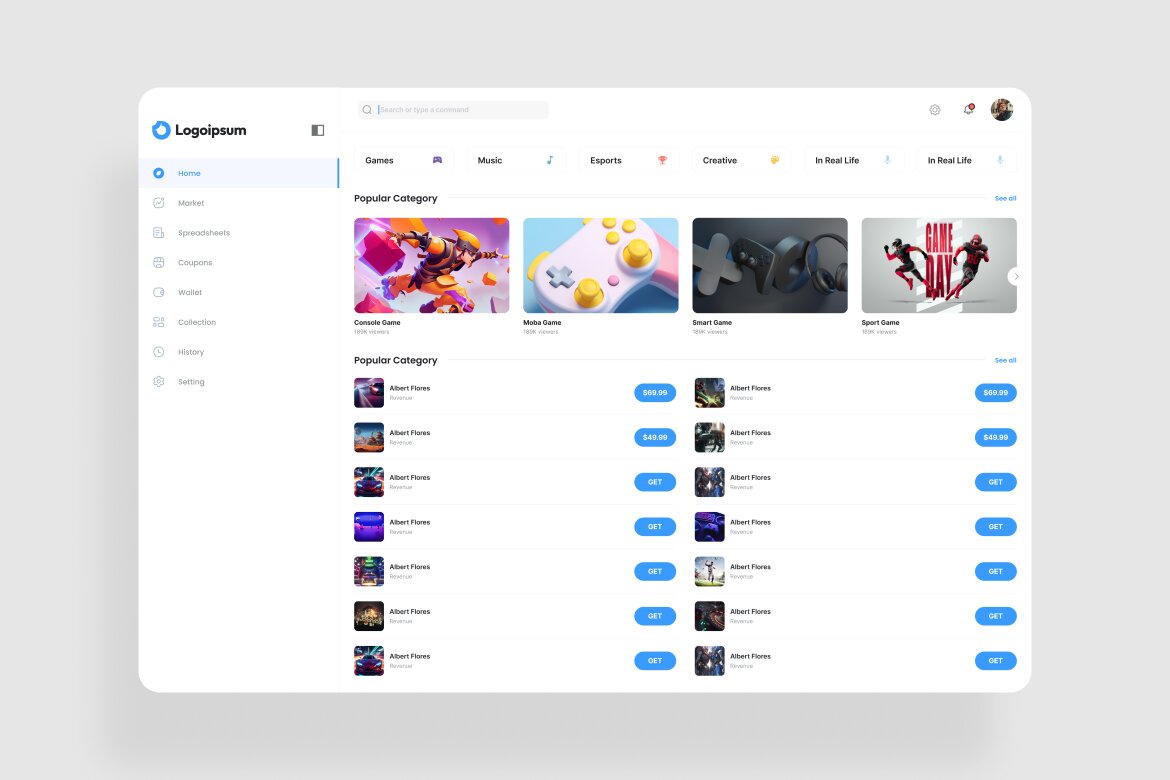Open the Moba Game category thumbnail
1170x780 pixels.
coord(600,265)
